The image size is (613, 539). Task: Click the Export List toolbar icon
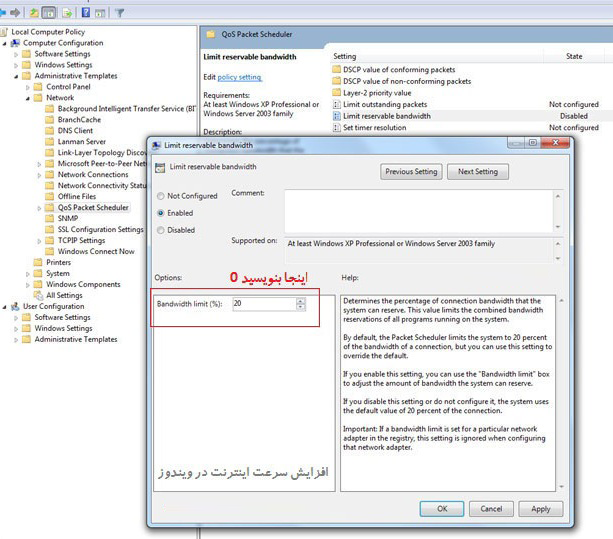pyautogui.click(x=67, y=13)
